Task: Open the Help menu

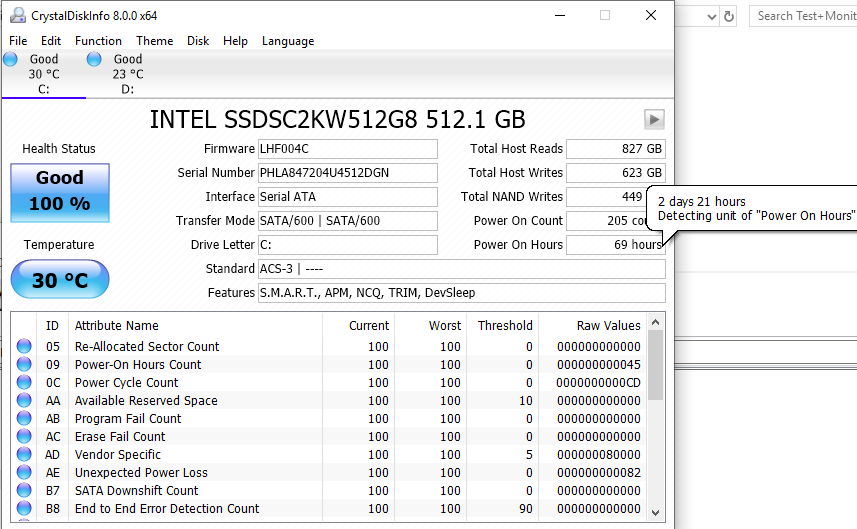Action: pyautogui.click(x=235, y=41)
